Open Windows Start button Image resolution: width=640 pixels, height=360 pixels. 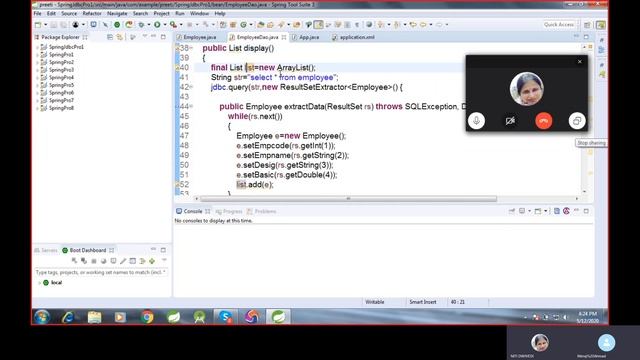coord(42,317)
